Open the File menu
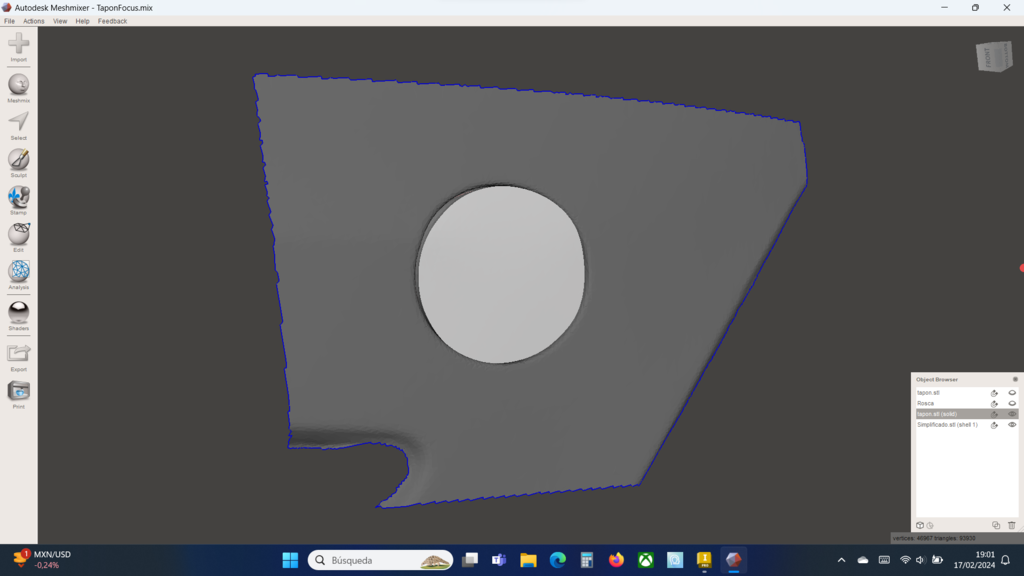 tap(9, 21)
